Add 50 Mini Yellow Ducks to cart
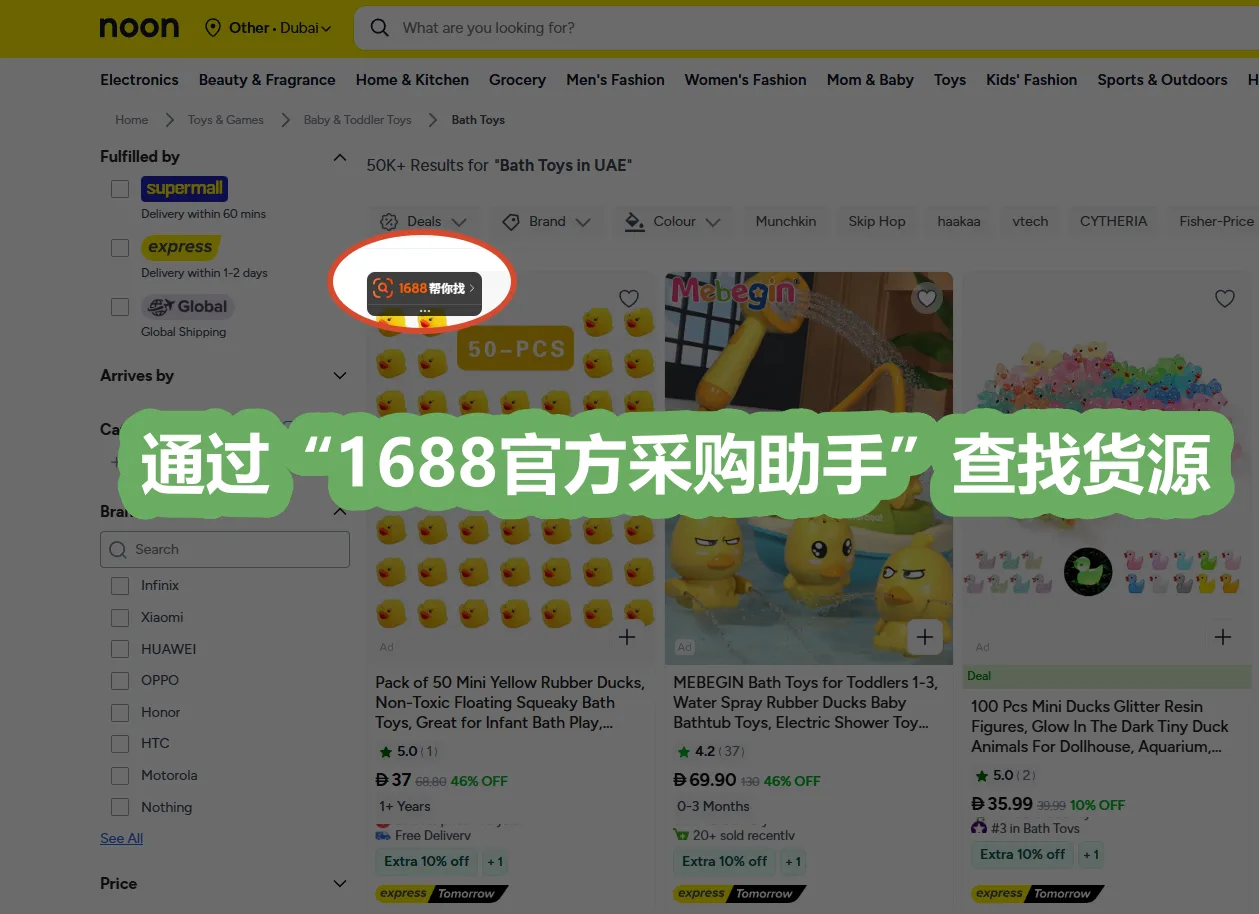The image size is (1259, 914). pyautogui.click(x=627, y=637)
